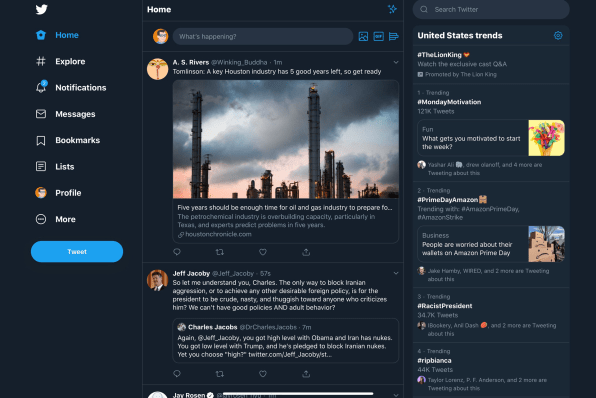The height and width of the screenshot is (398, 596).
Task: Like the A. S. Rivers tweet
Action: point(263,252)
